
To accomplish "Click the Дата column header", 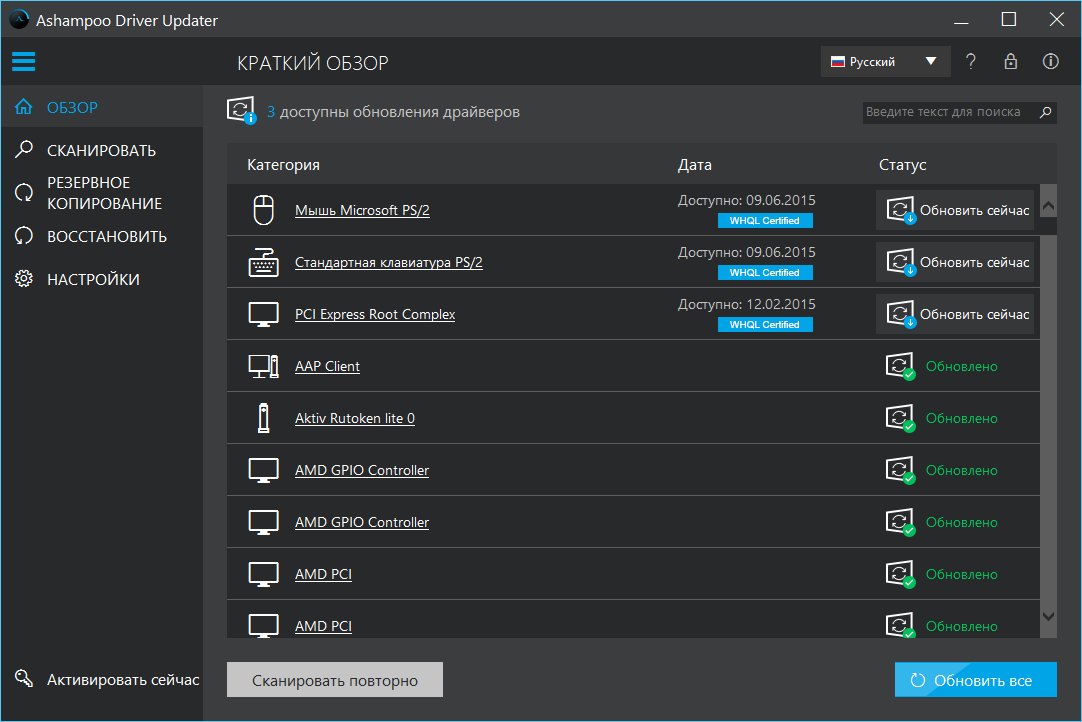I will 694,165.
